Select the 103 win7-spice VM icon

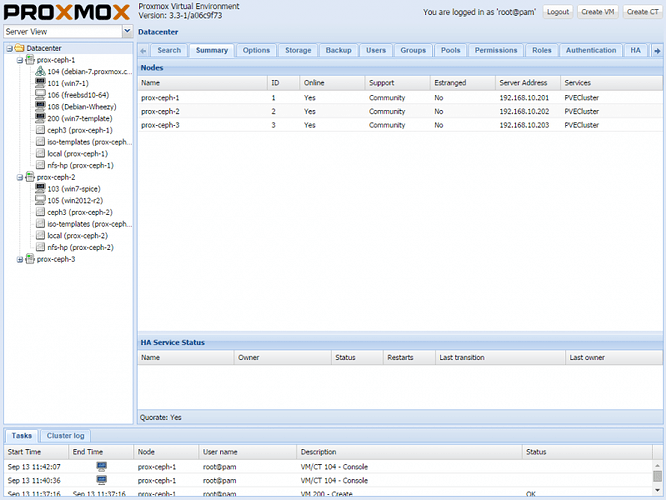[40, 189]
